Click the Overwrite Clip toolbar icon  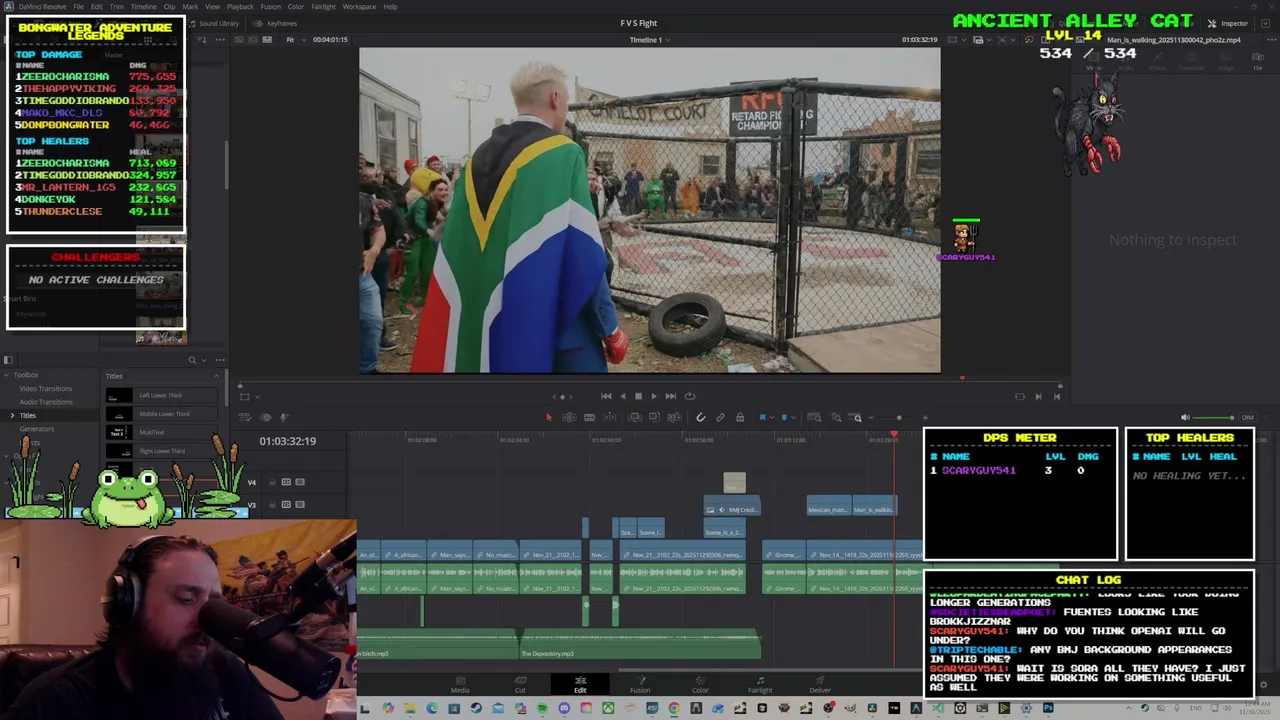pos(654,417)
